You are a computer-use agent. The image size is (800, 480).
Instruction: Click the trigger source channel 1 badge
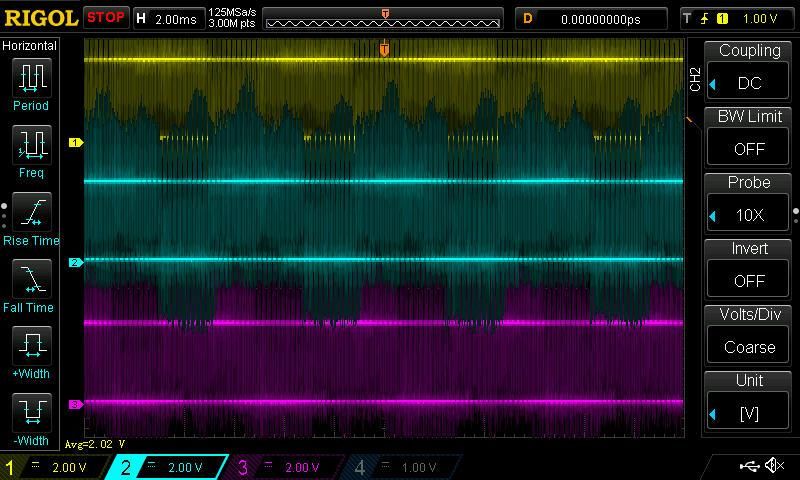pyautogui.click(x=722, y=19)
